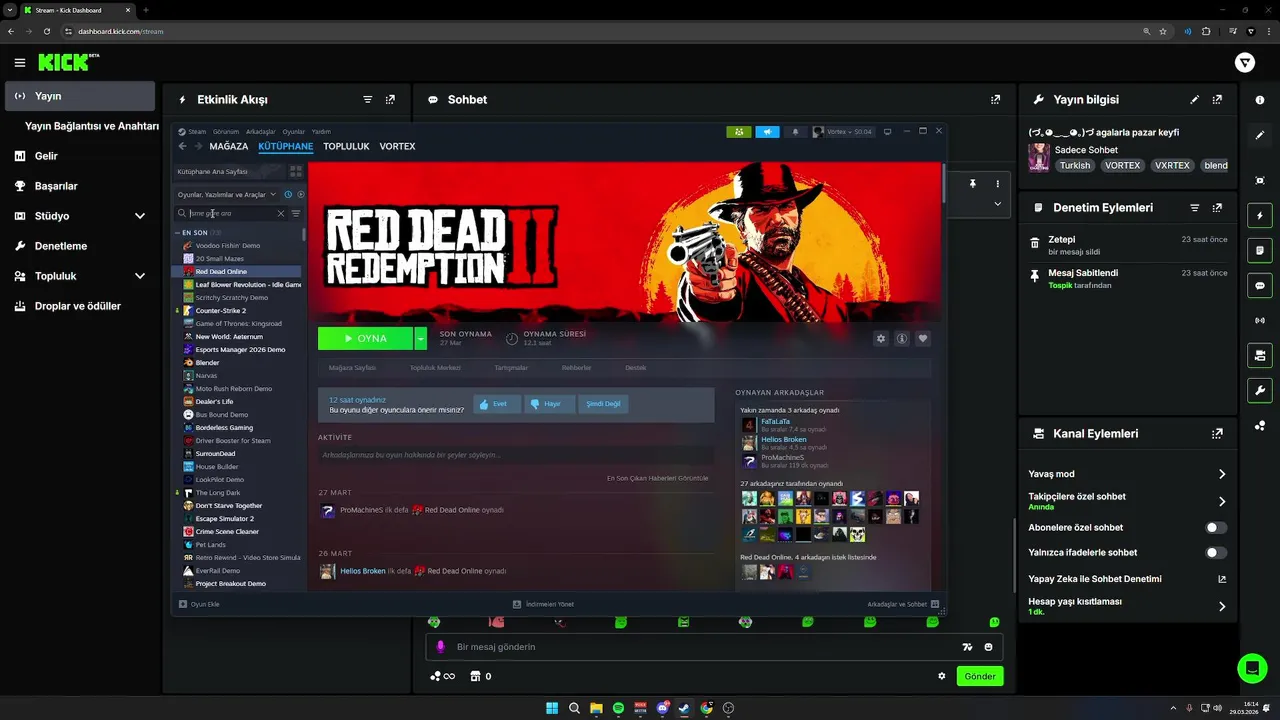Pop out the Sohbet chat panel
Viewport: 1280px width, 720px height.
(995, 100)
